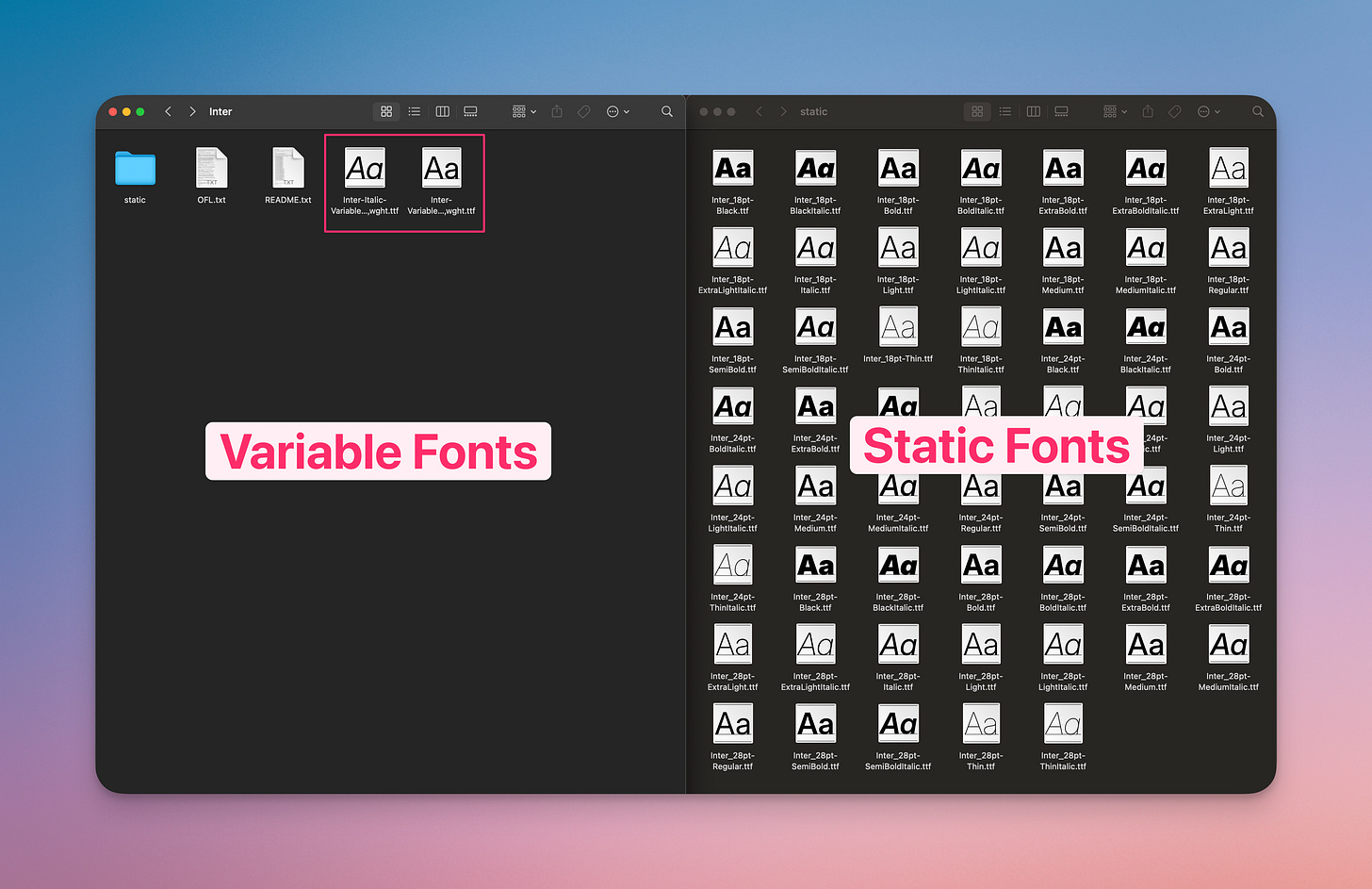Click the Inter_24pt-Regular.ttf file name
1372x889 pixels.
pyautogui.click(x=981, y=523)
